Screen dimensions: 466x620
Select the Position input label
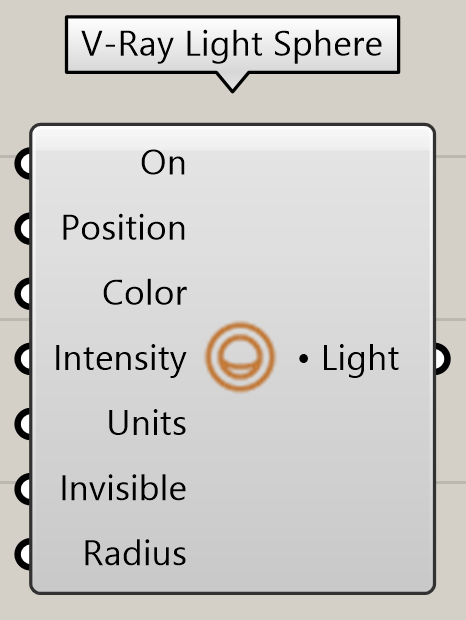(123, 228)
